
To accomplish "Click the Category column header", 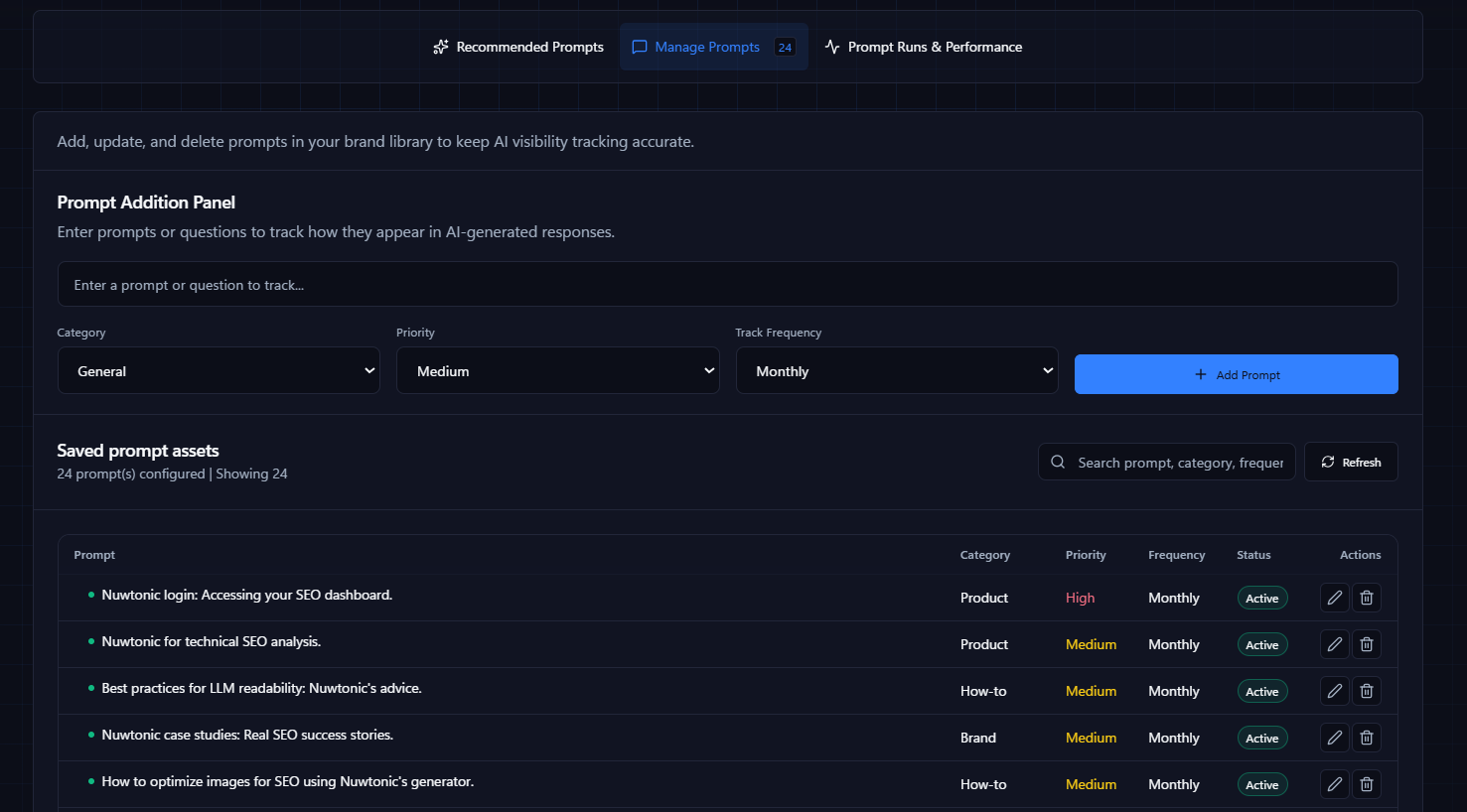I will pyautogui.click(x=985, y=555).
